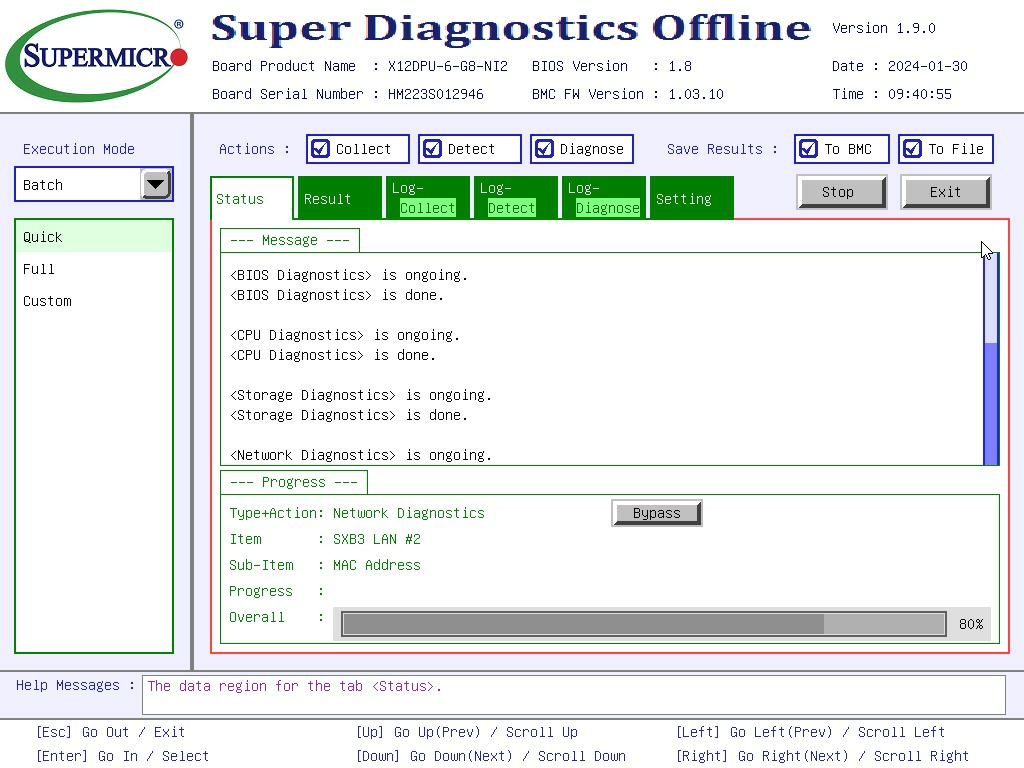Click the Stop button
1024x768 pixels.
tap(840, 192)
